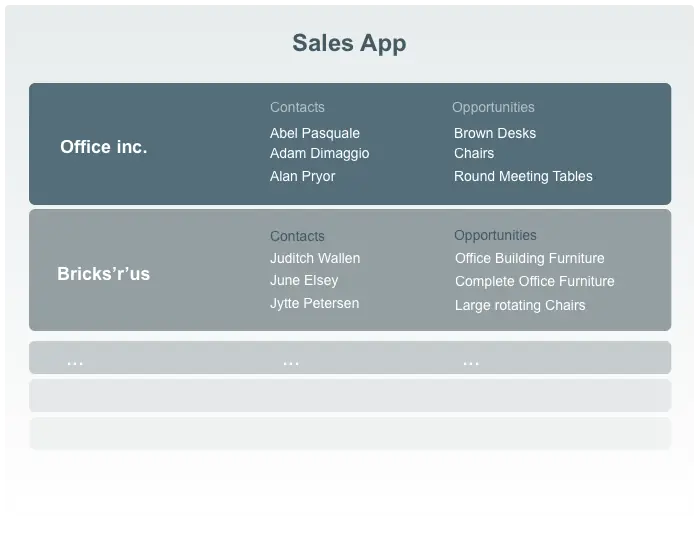Click Opportunities header in Office inc. card
700x535 pixels.
pos(493,108)
